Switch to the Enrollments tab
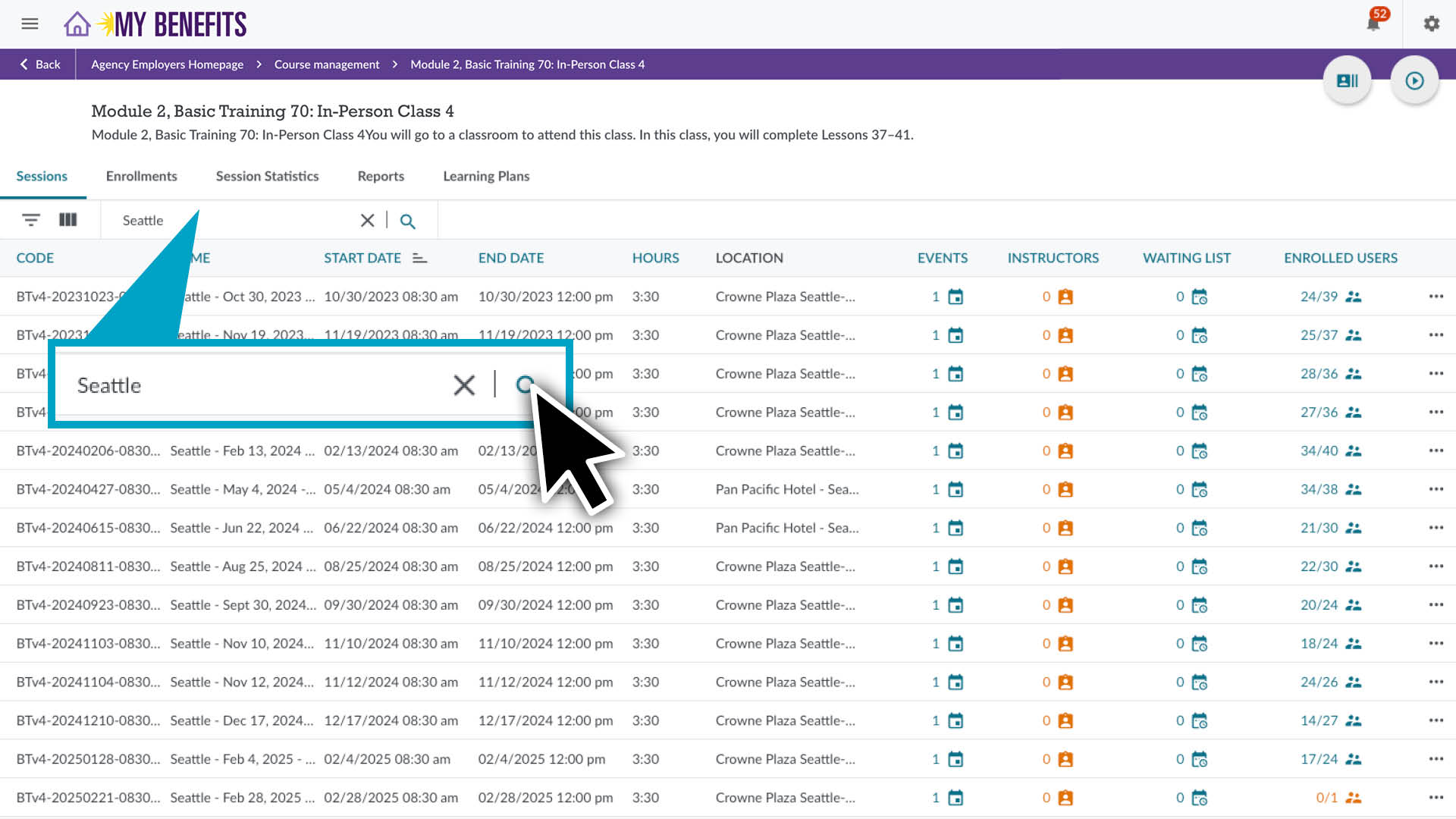The width and height of the screenshot is (1456, 819). tap(141, 176)
